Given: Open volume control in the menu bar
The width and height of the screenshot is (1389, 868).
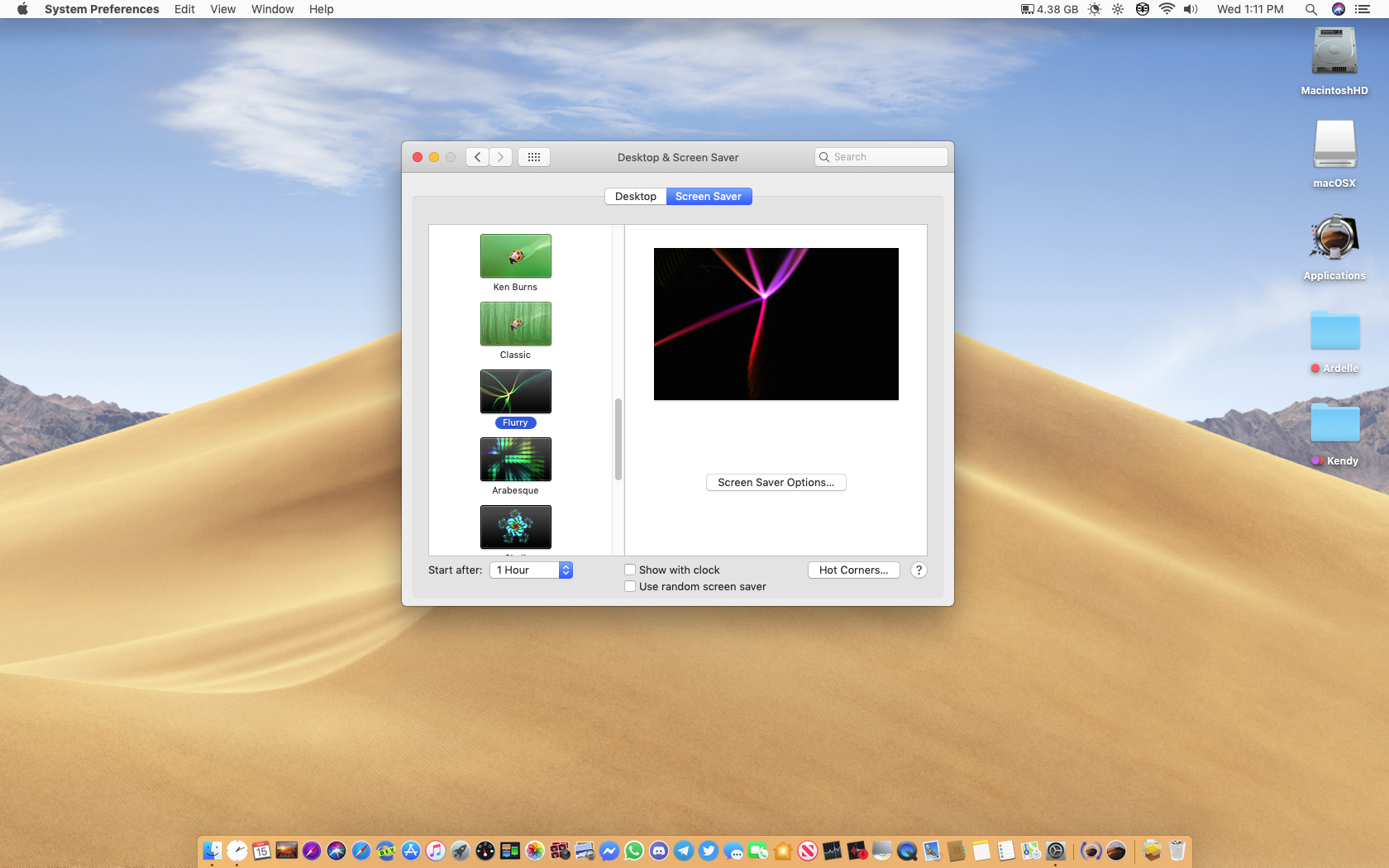Looking at the screenshot, I should click(1191, 9).
